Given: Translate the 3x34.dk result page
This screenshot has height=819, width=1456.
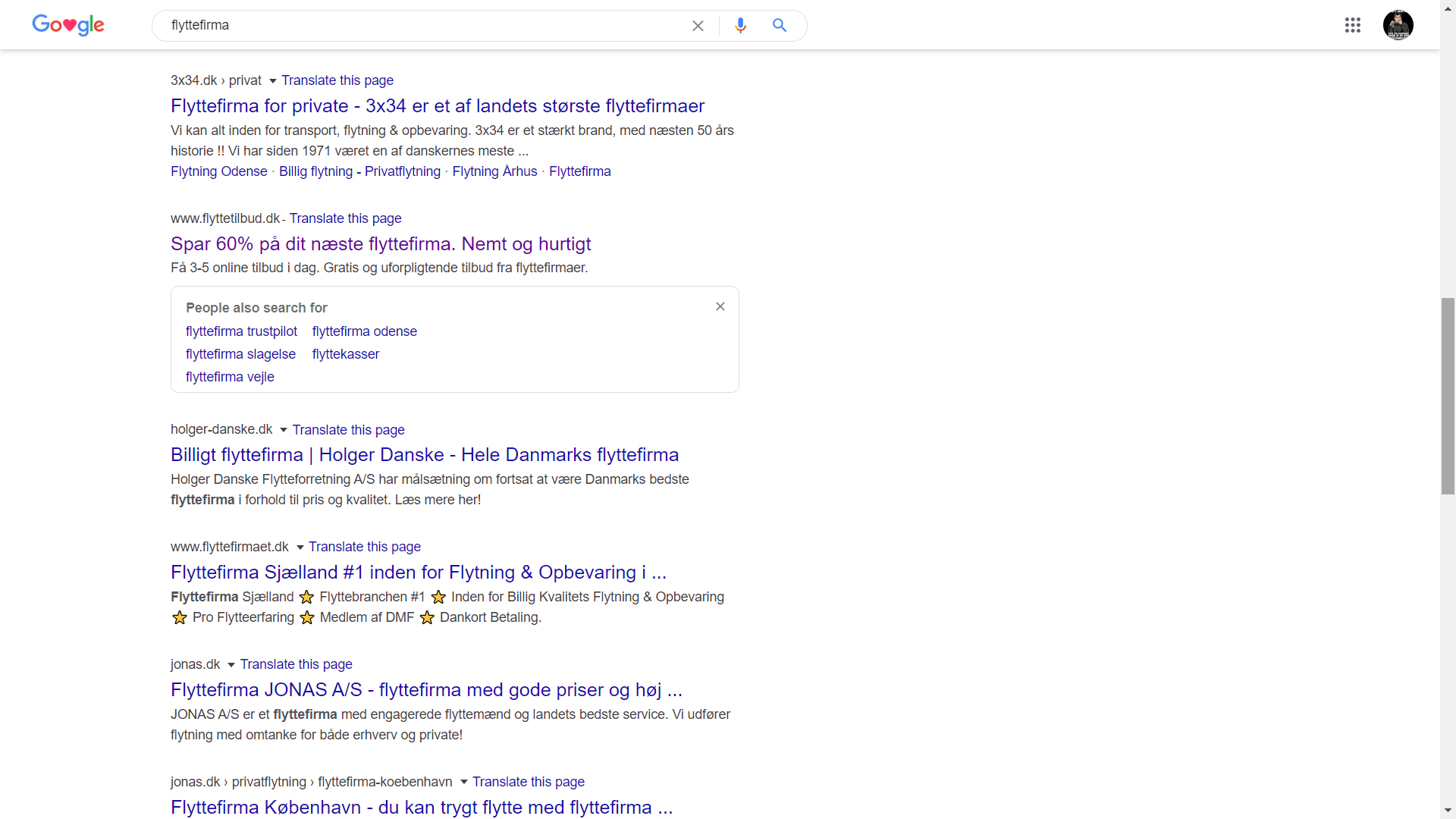Looking at the screenshot, I should tap(337, 80).
